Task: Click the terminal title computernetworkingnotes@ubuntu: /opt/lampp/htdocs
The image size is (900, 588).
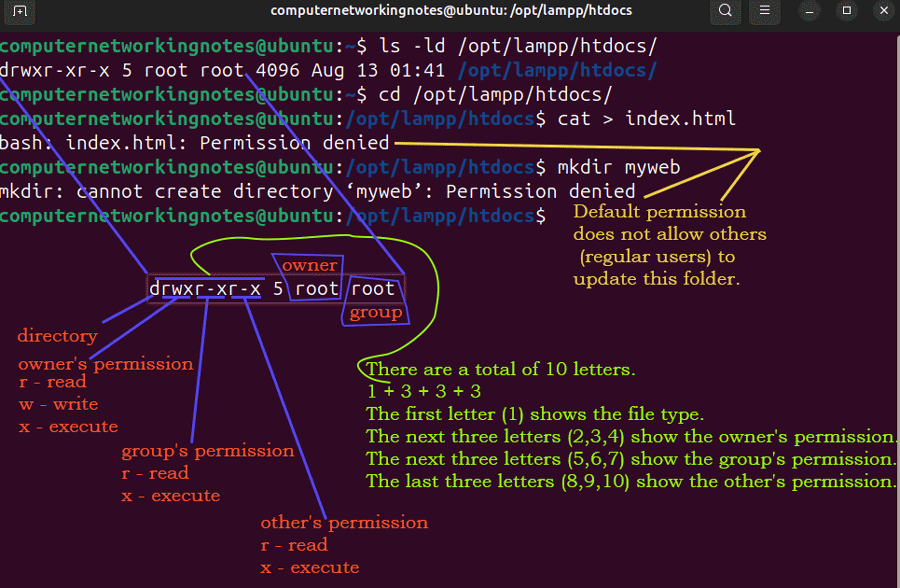Action: 451,11
